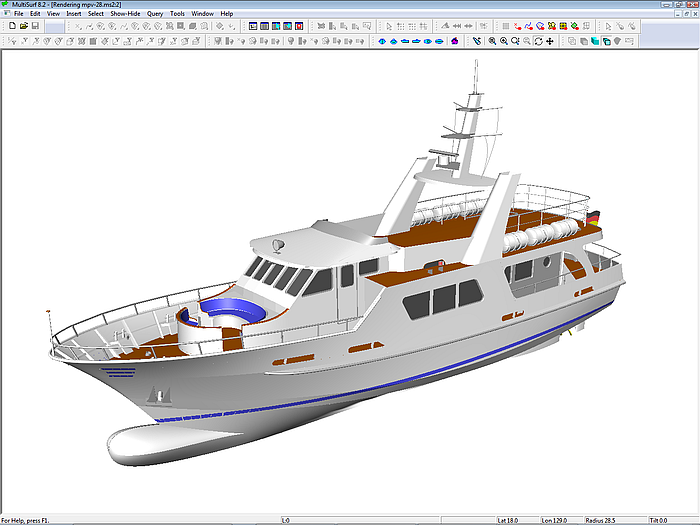Open the Query menu
This screenshot has width=700, height=525.
pos(155,14)
